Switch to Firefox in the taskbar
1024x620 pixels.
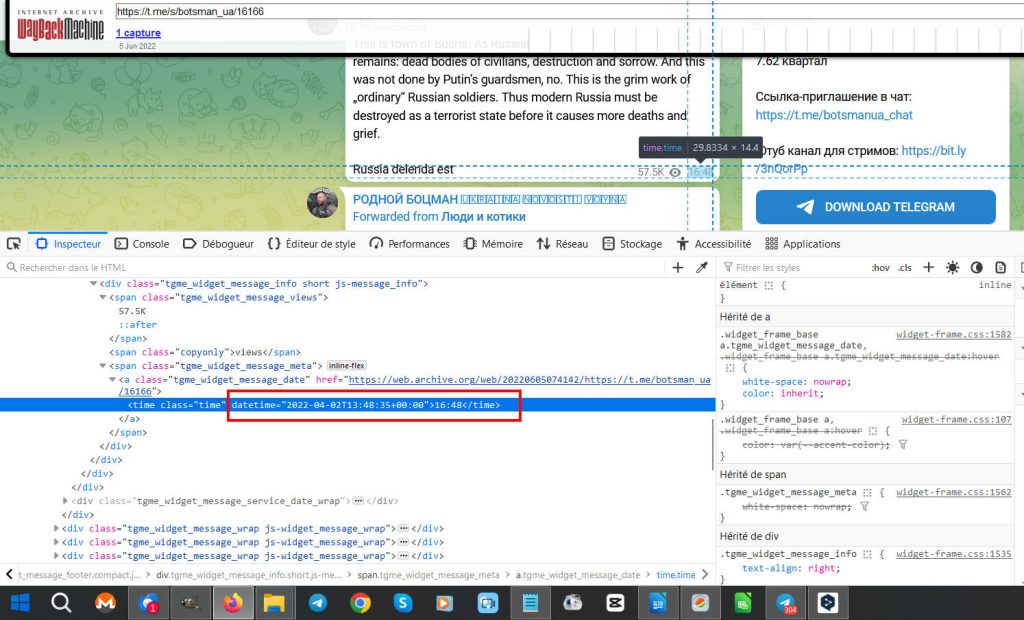tap(232, 602)
